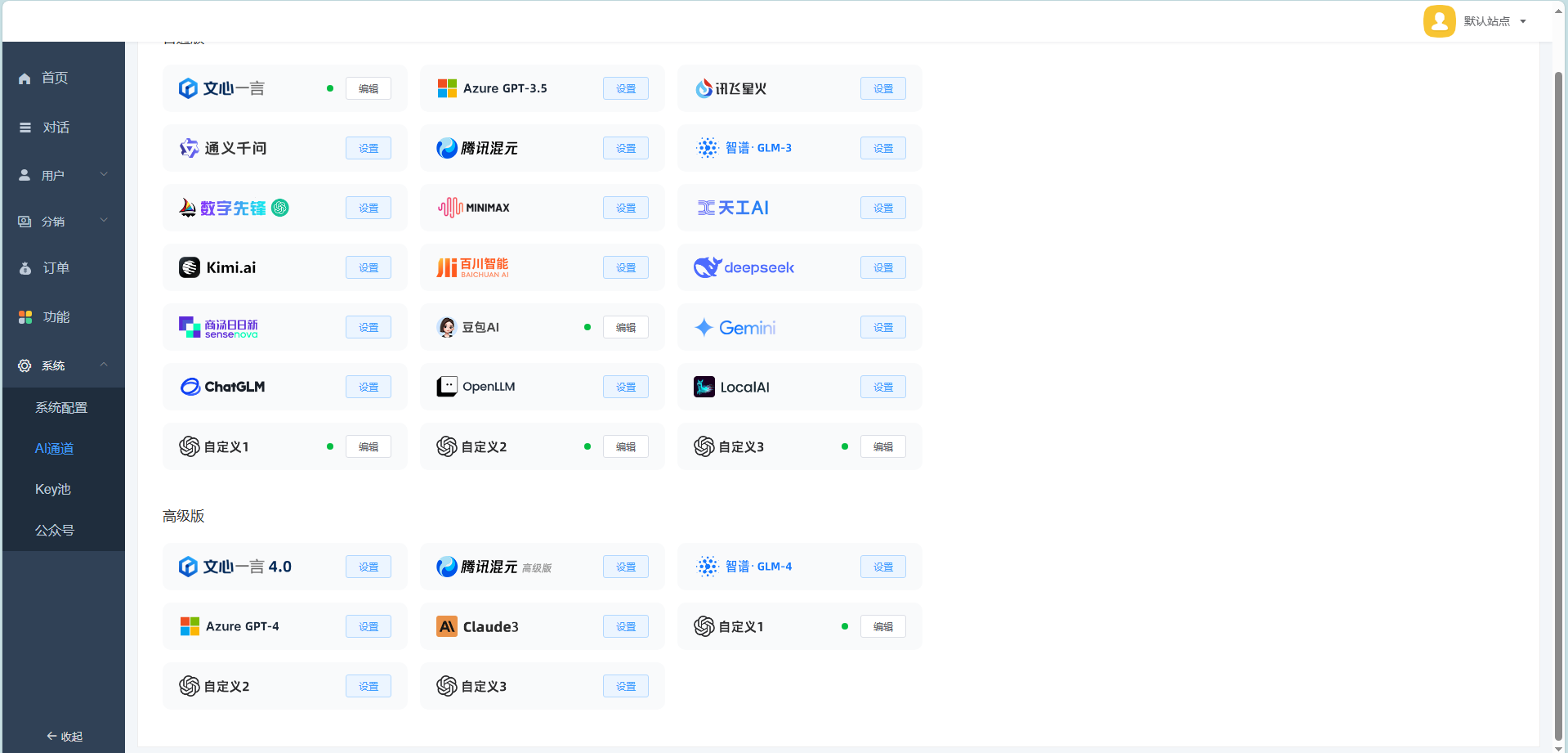The image size is (1568, 753).
Task: Click 编辑 button for 自定义2 in general section
Action: [x=626, y=446]
